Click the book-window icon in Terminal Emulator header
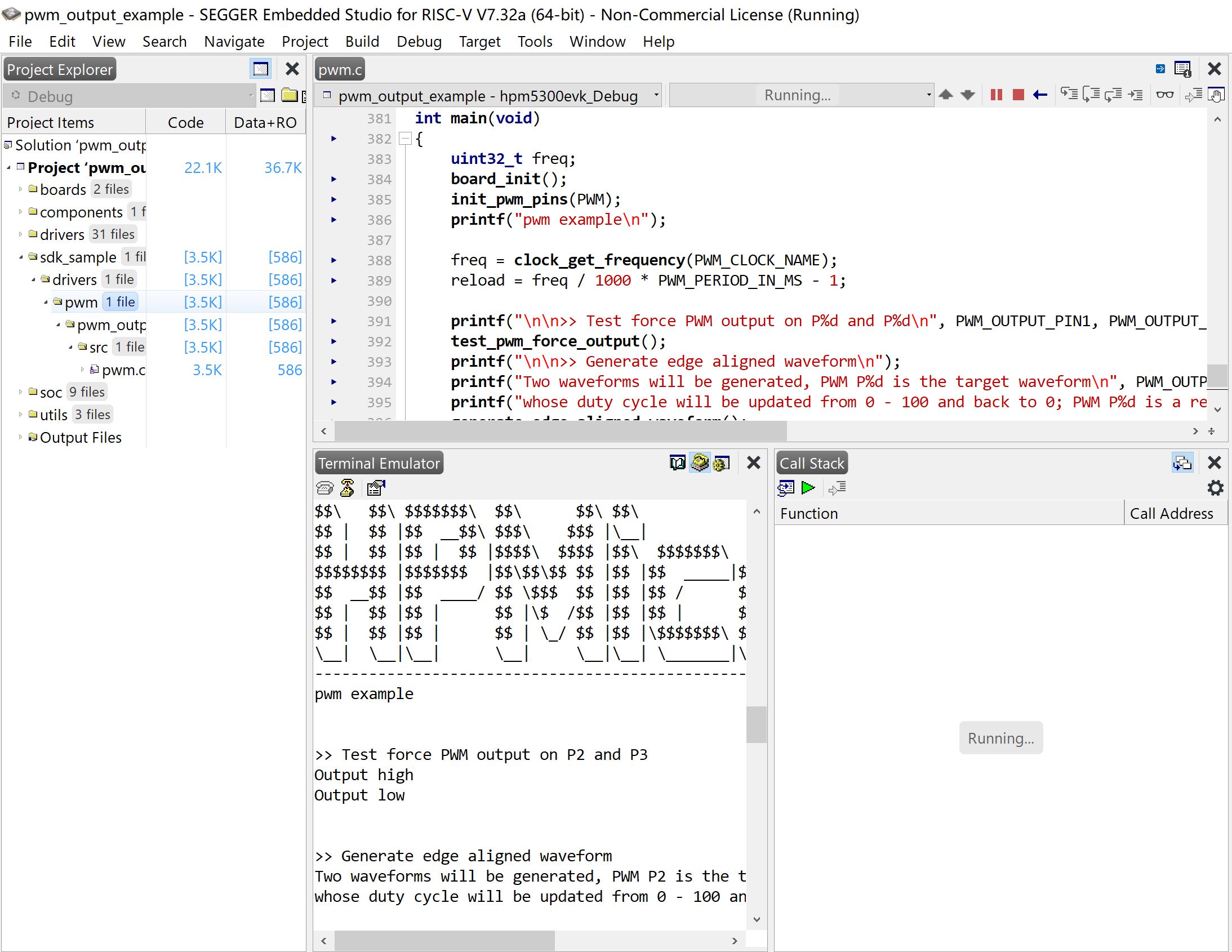This screenshot has width=1232, height=952. point(678,463)
